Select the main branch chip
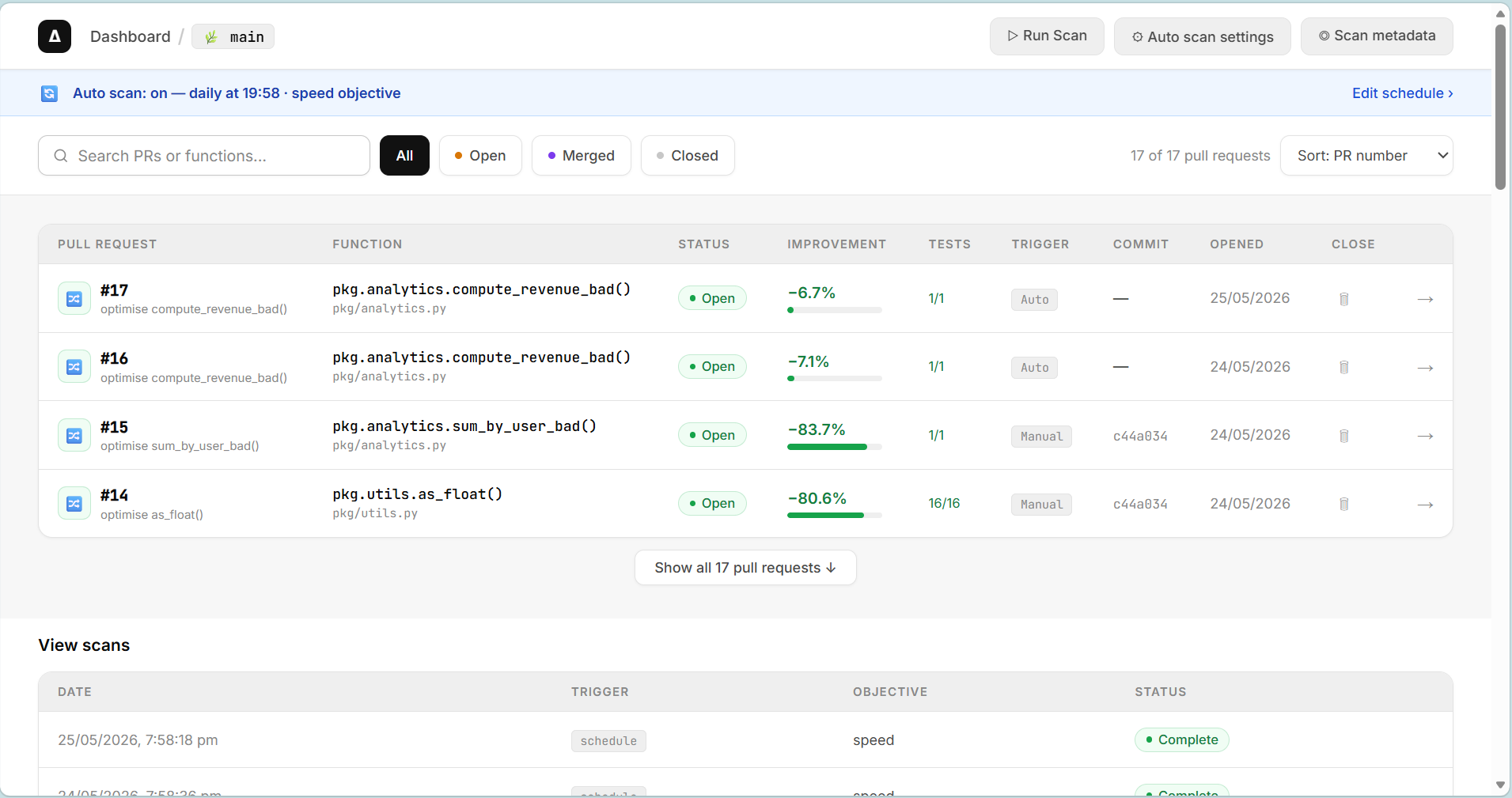This screenshot has height=798, width=1512. [233, 37]
